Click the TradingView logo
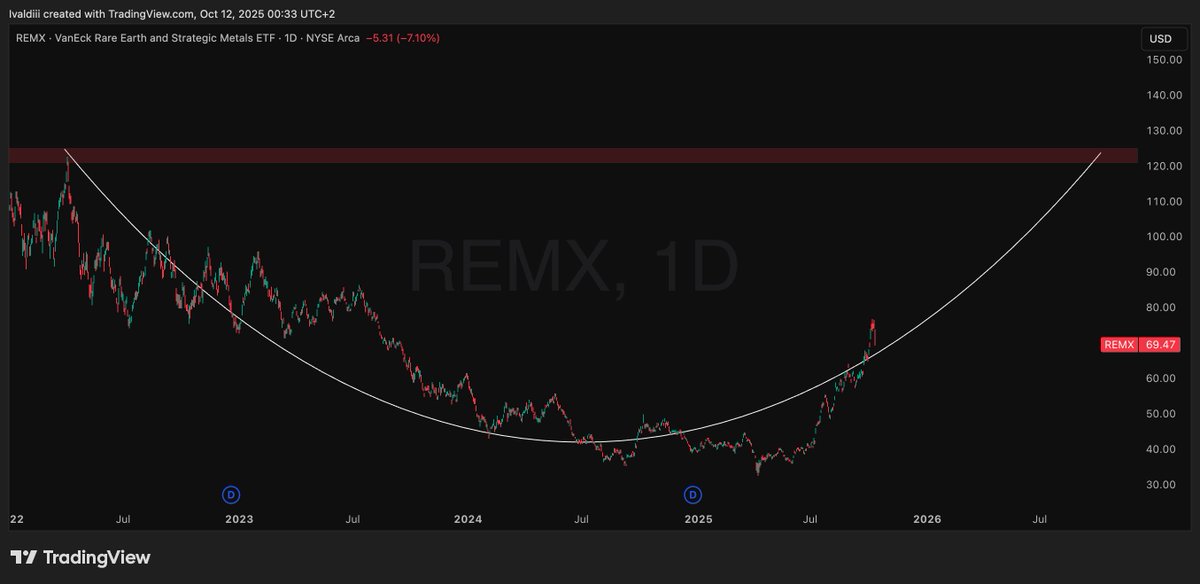Screen dimensions: 1200x584 [80, 558]
